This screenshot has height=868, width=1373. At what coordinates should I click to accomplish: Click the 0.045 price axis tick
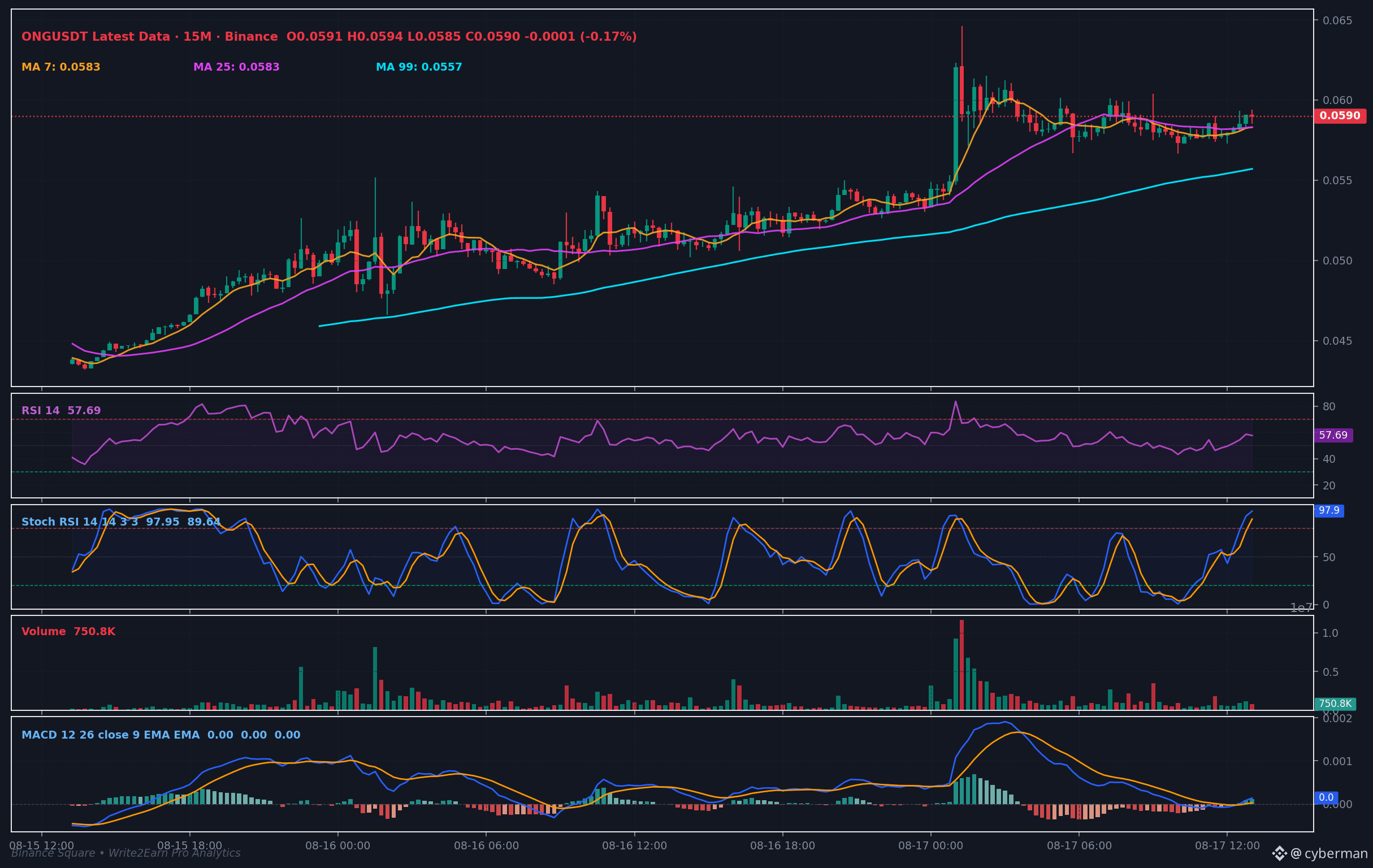click(x=1337, y=341)
